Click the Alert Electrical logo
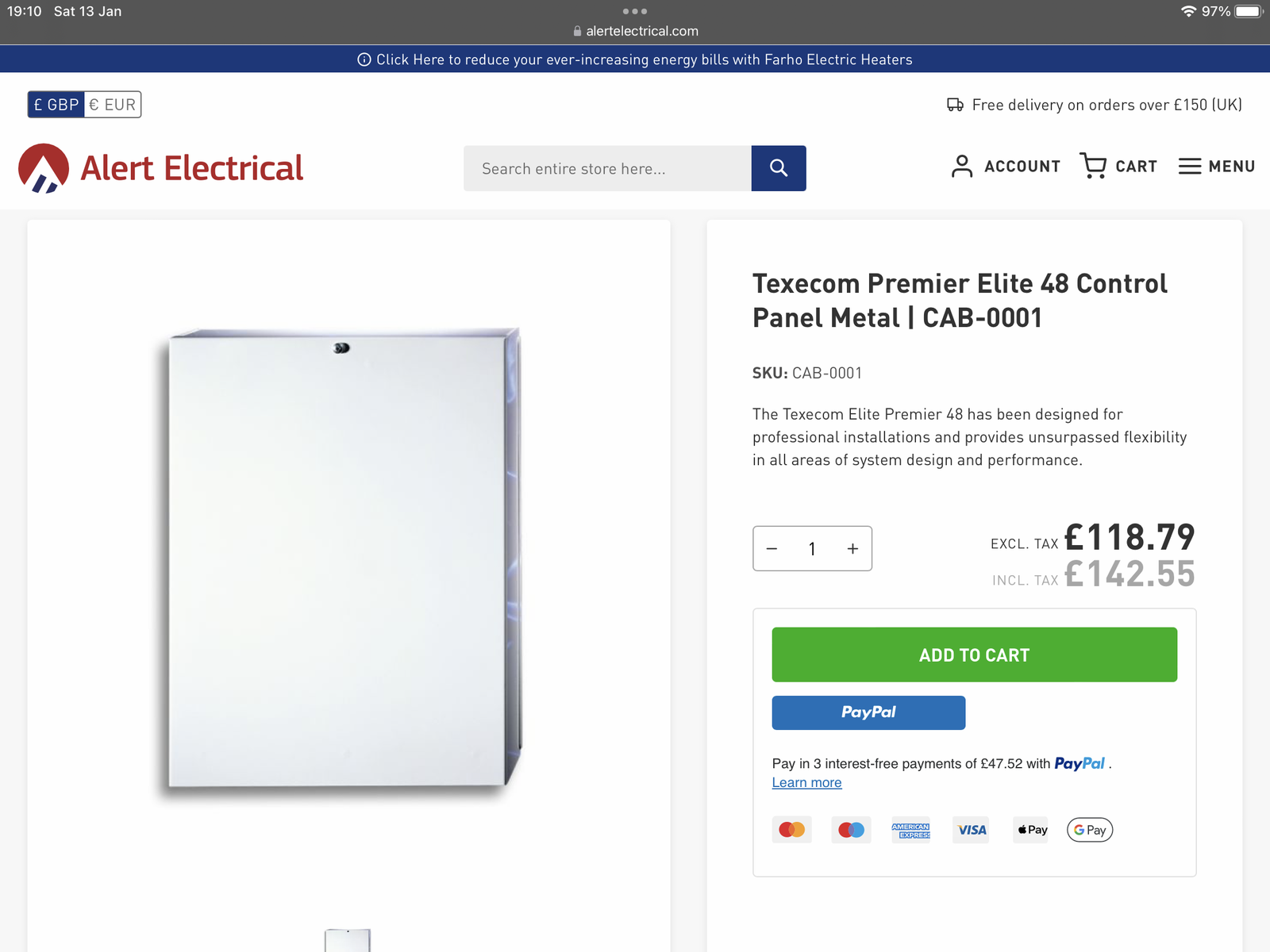1270x952 pixels. [x=161, y=168]
